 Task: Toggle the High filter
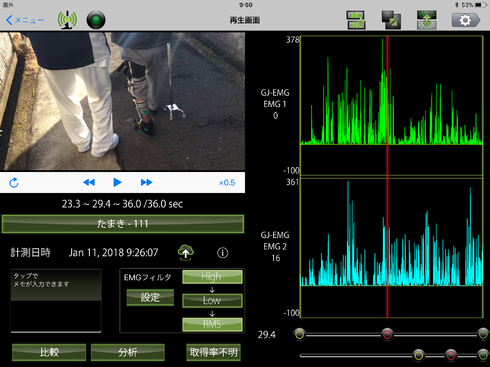(x=212, y=277)
